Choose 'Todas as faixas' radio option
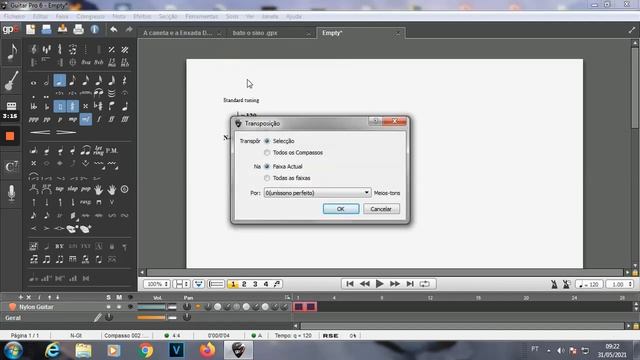This screenshot has height=360, width=640. click(x=267, y=178)
